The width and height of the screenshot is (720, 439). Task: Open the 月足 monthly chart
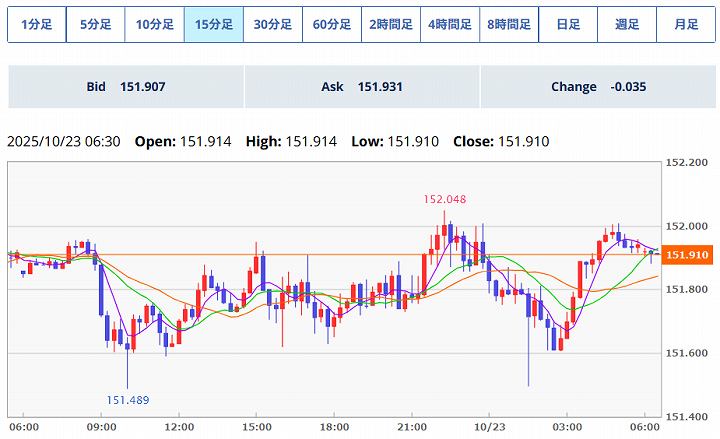click(x=685, y=24)
